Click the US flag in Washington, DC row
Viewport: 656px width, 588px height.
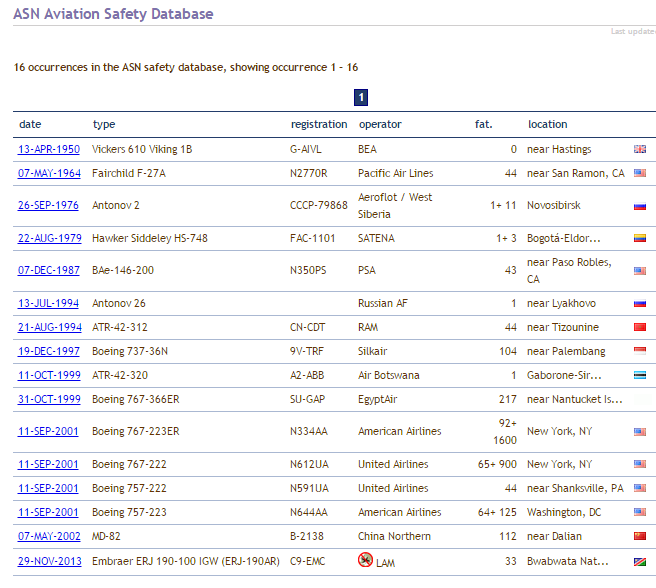point(640,512)
